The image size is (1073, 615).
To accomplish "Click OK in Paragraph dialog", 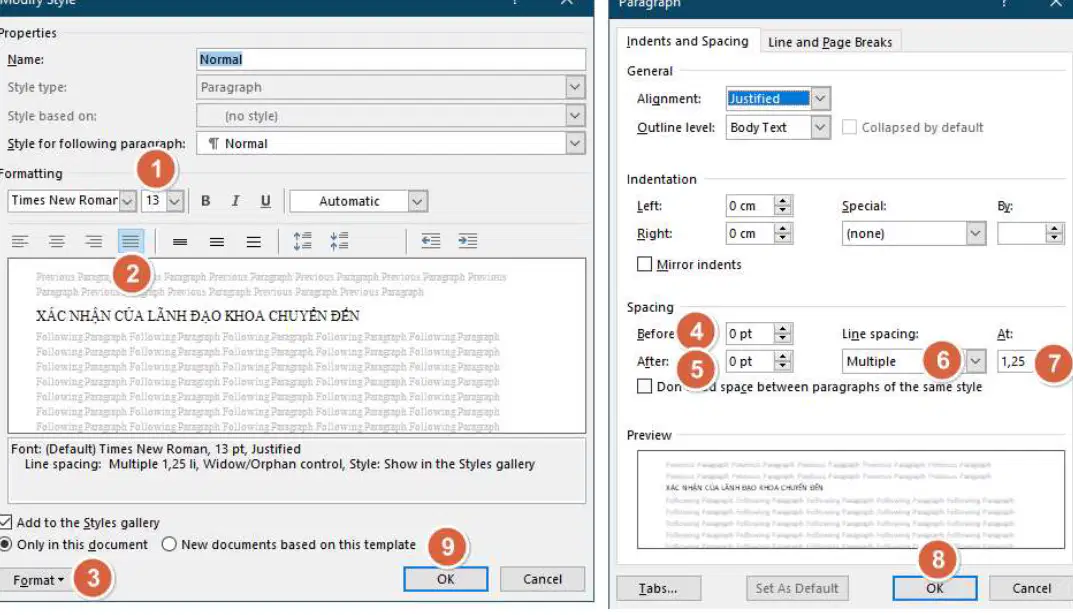I will (935, 588).
